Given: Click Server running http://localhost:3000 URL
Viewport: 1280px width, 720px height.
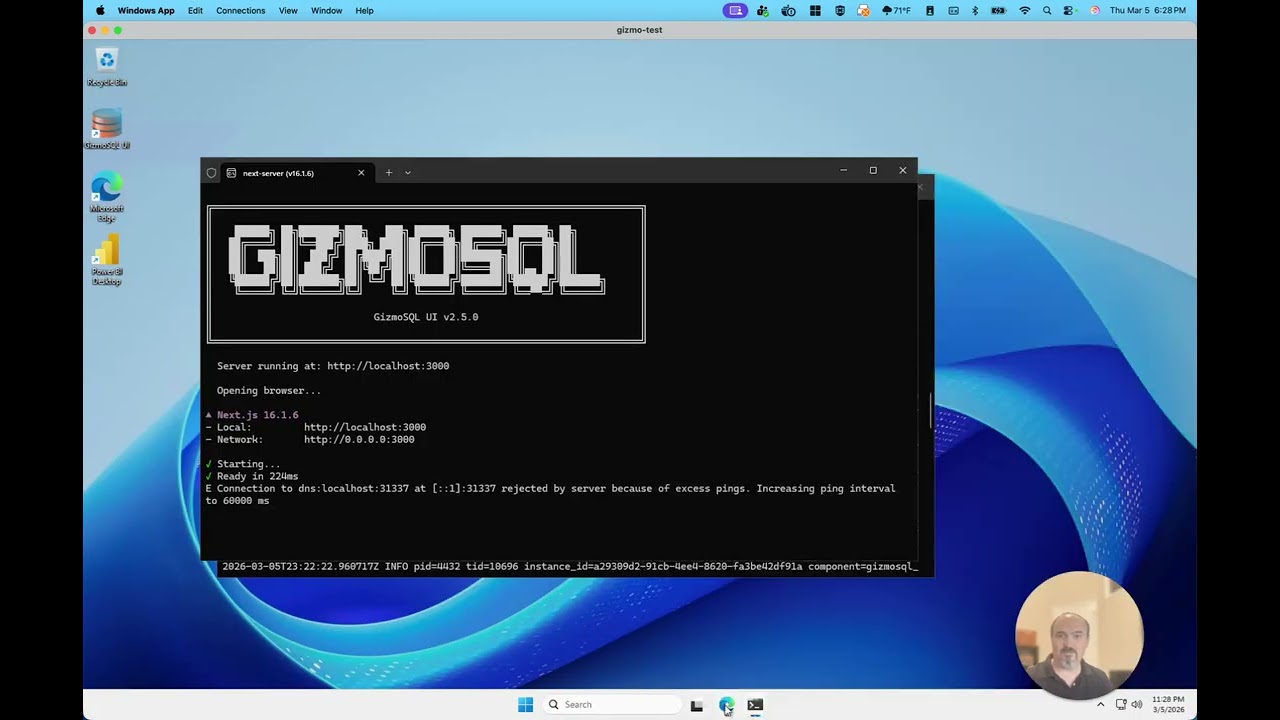Looking at the screenshot, I should click(388, 366).
